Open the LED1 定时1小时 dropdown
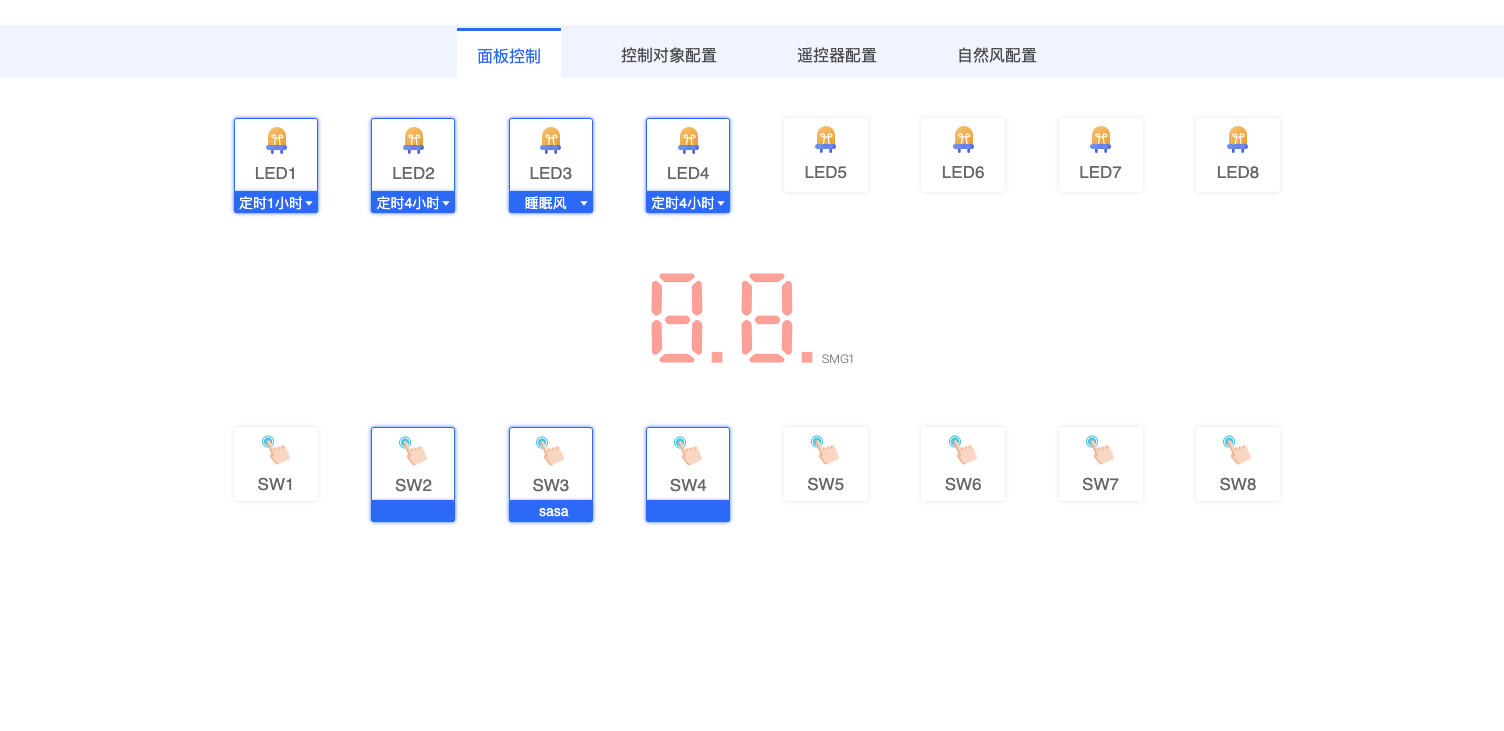The width and height of the screenshot is (1504, 731). tap(276, 203)
